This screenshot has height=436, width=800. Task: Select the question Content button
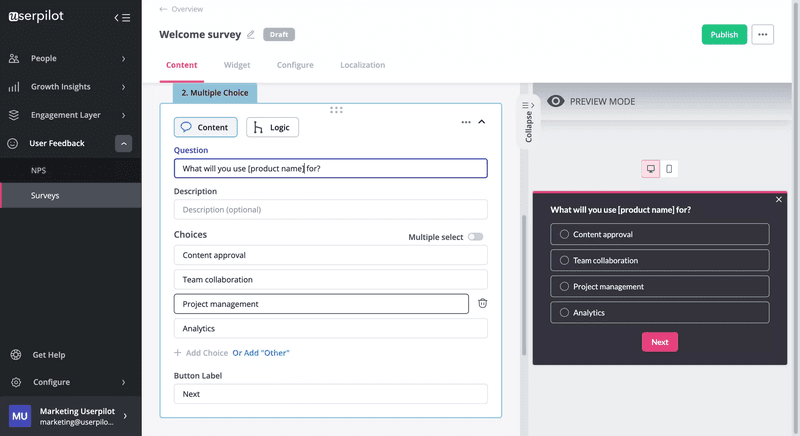click(x=206, y=127)
